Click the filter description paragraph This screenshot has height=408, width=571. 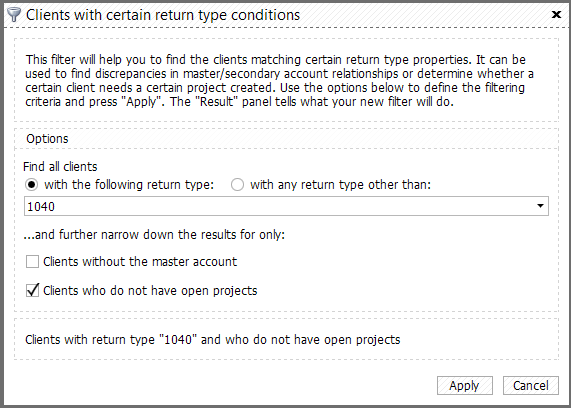[279, 81]
